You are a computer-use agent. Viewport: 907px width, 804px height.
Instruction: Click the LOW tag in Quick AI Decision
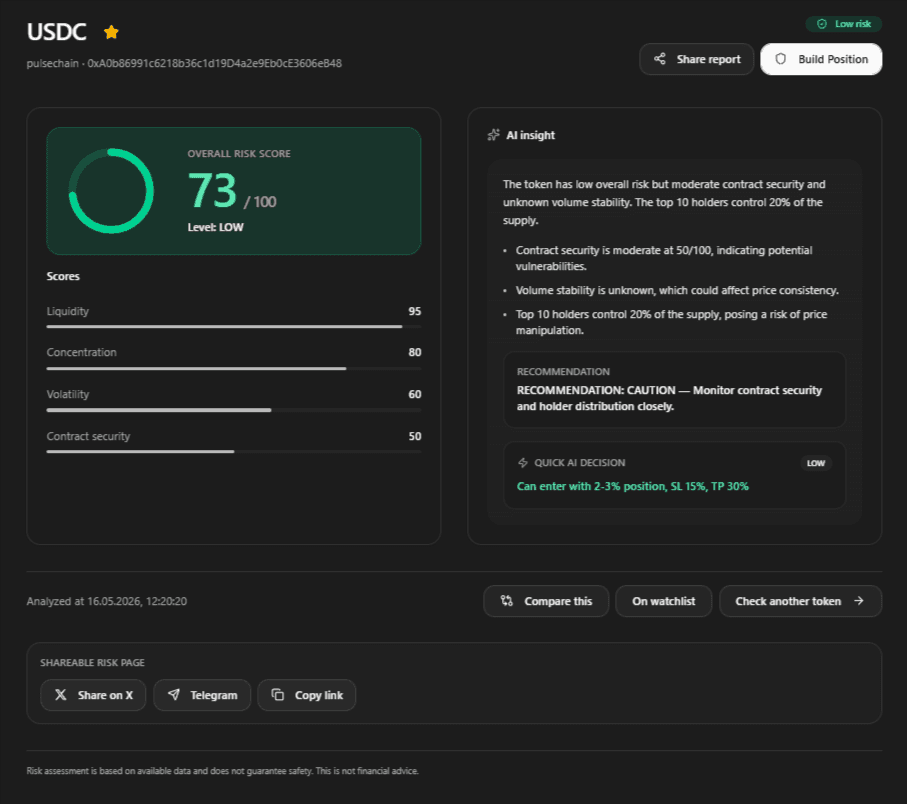click(x=816, y=463)
